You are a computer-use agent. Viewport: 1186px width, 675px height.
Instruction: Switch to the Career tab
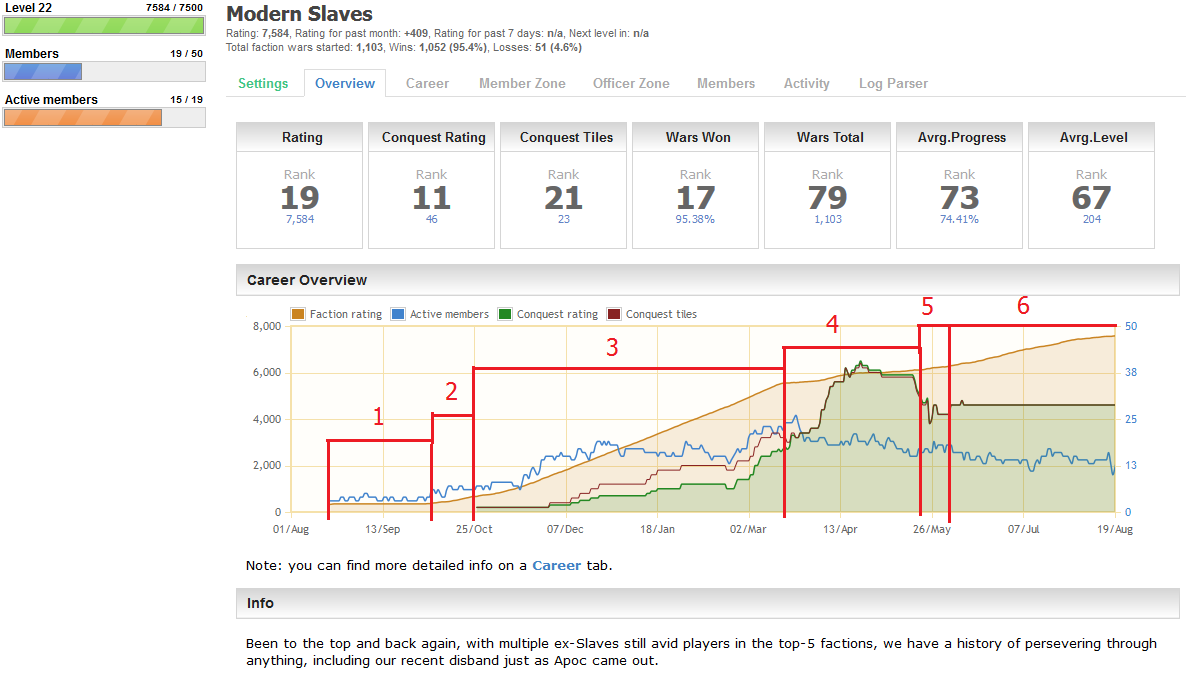(427, 84)
